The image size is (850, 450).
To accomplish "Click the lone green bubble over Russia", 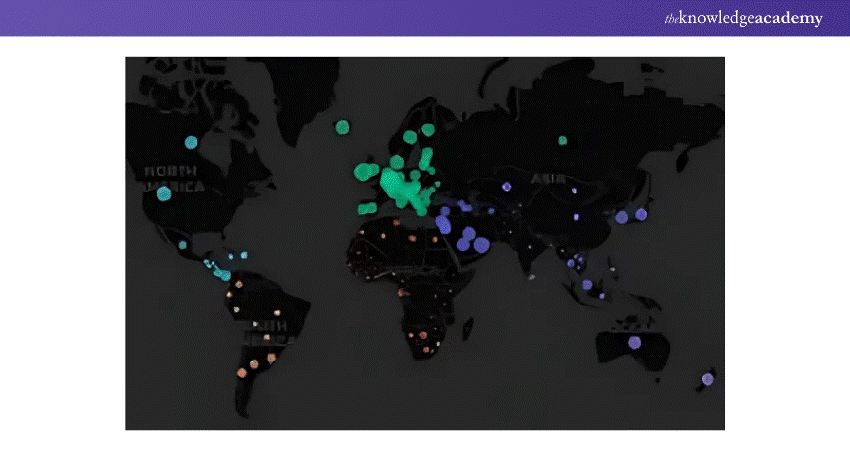I will [x=562, y=140].
